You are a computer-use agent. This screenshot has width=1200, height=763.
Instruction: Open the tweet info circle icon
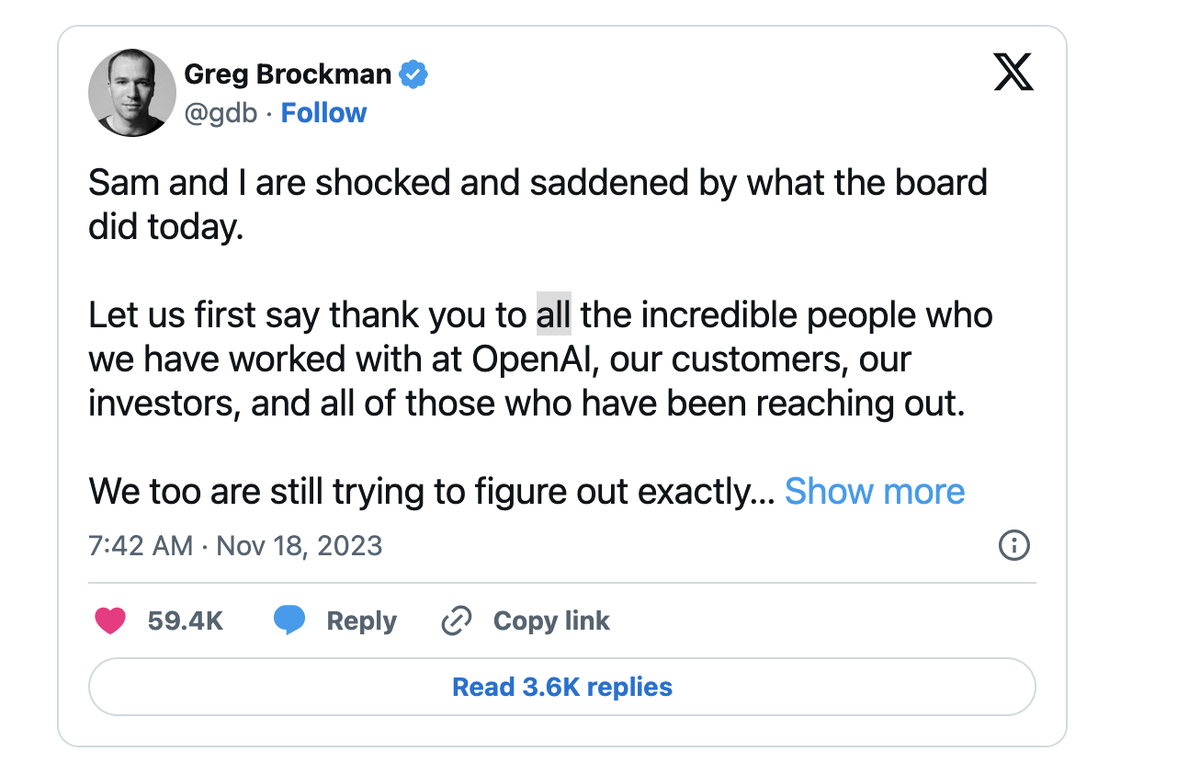pyautogui.click(x=1014, y=546)
